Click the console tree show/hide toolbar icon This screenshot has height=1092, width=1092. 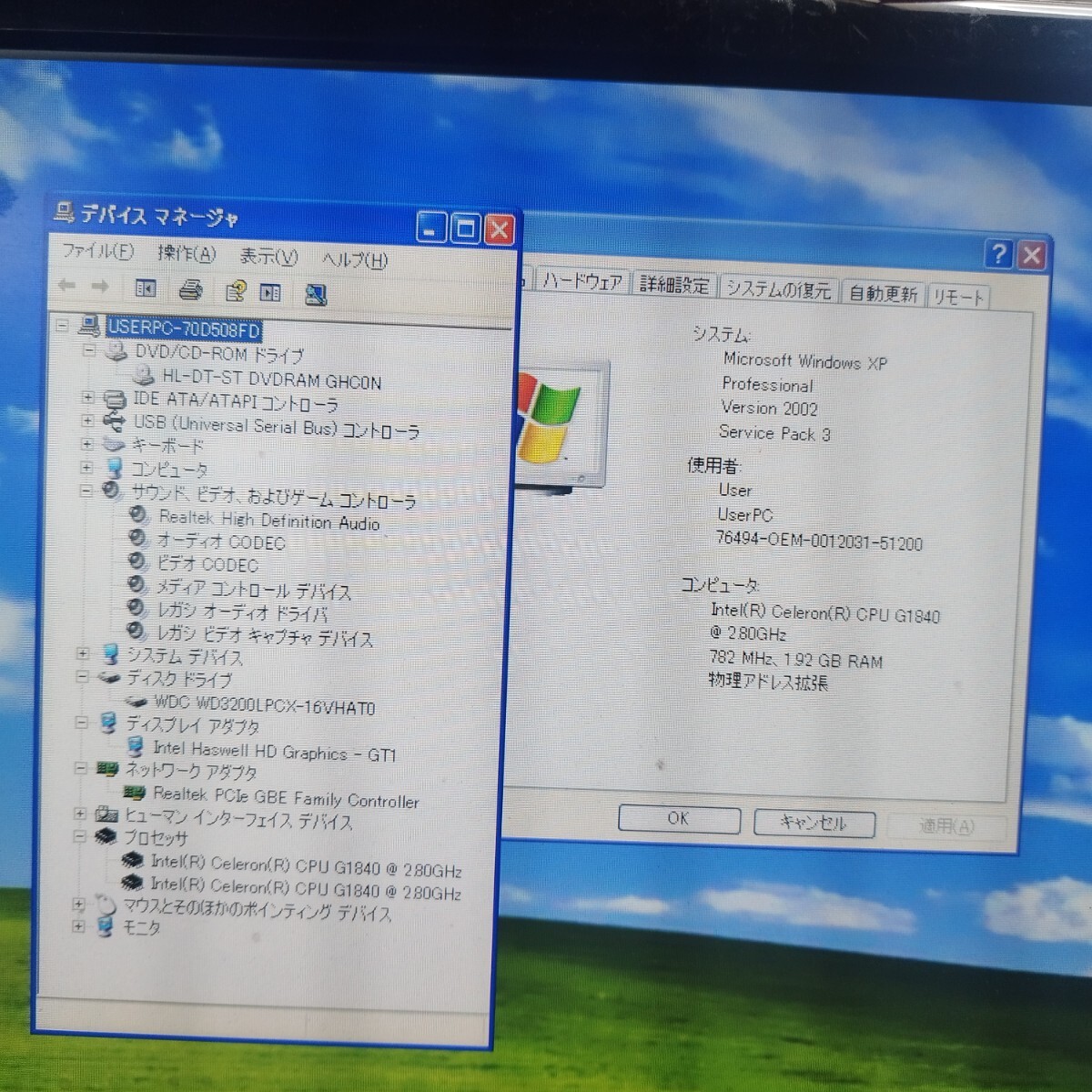point(146,288)
